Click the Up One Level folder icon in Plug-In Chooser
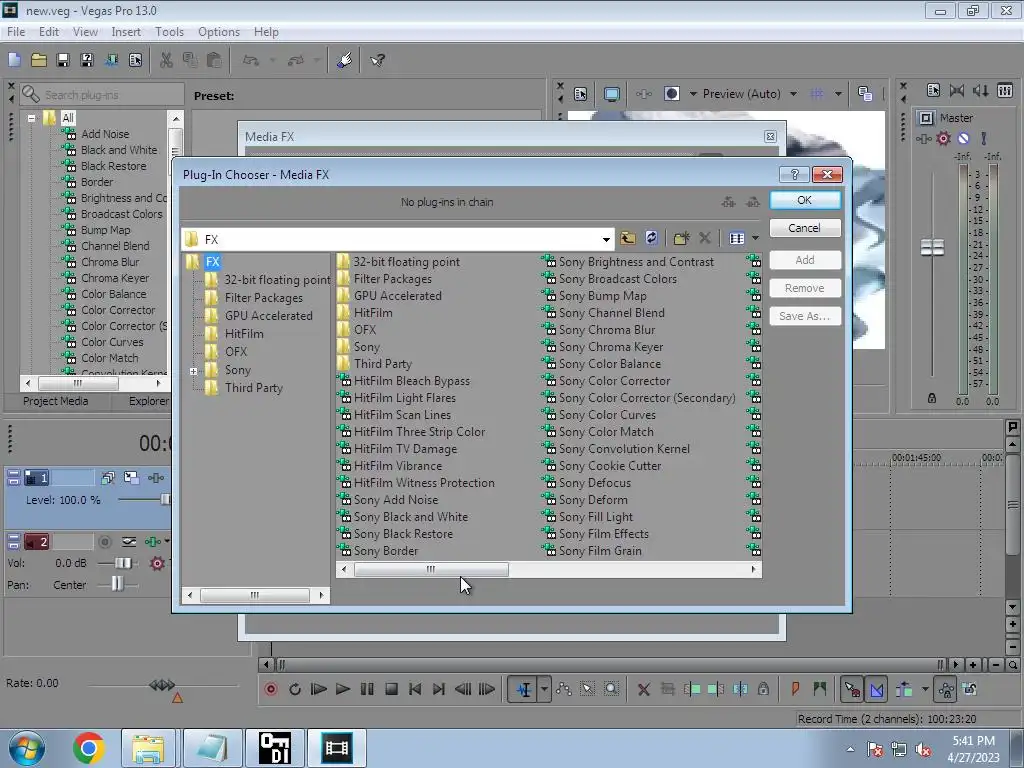1024x768 pixels. coord(628,238)
